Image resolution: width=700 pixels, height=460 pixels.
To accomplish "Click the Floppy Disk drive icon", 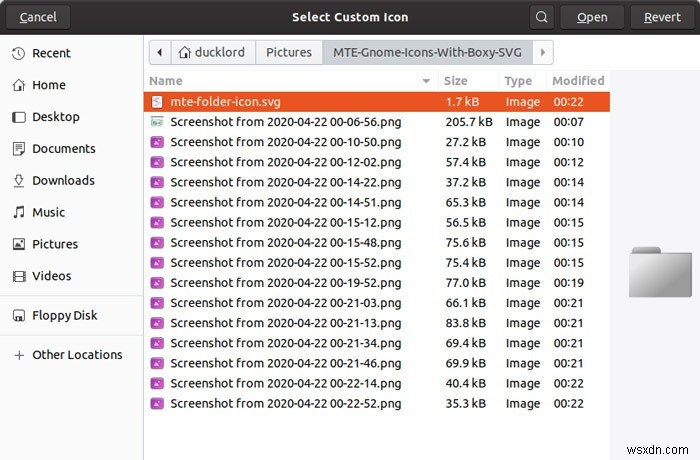I will 18,316.
